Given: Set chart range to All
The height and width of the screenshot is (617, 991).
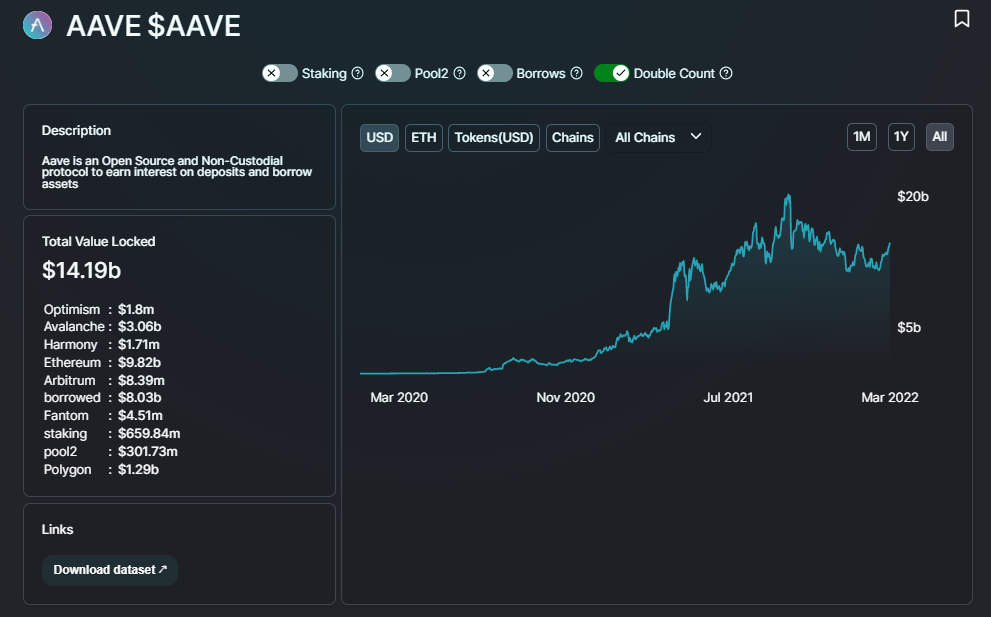Looking at the screenshot, I should point(940,137).
